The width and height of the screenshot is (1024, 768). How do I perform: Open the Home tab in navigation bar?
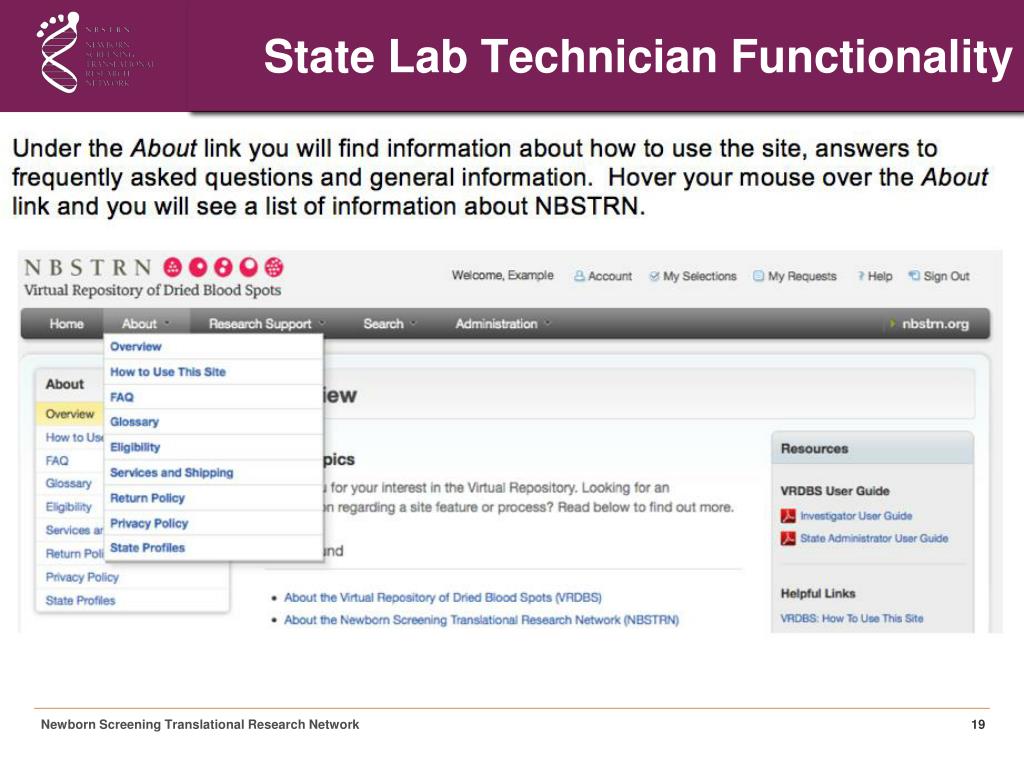coord(67,324)
